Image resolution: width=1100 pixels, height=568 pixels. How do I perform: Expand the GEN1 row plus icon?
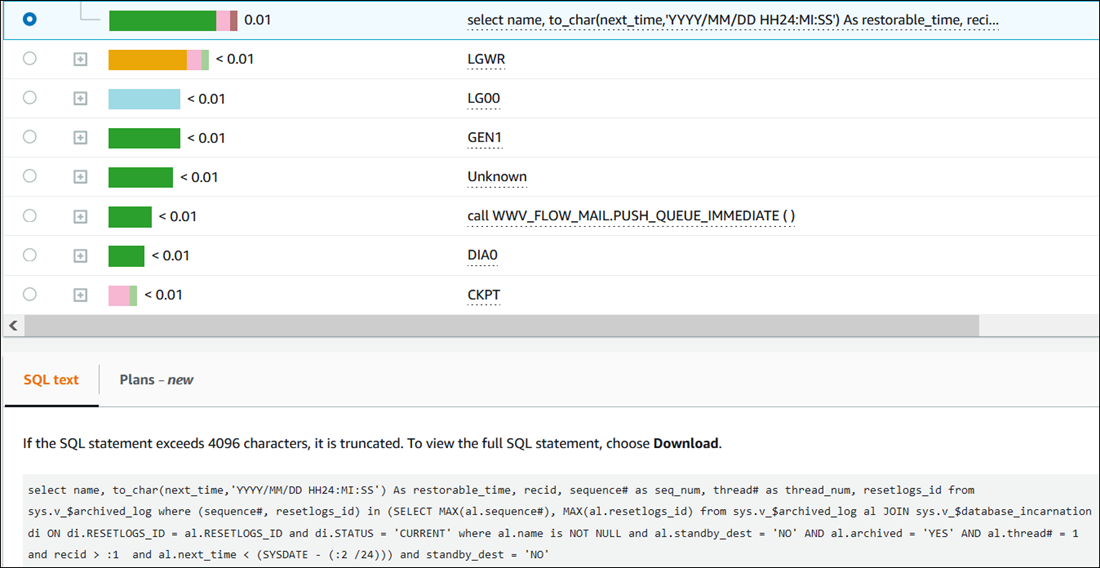pos(80,137)
